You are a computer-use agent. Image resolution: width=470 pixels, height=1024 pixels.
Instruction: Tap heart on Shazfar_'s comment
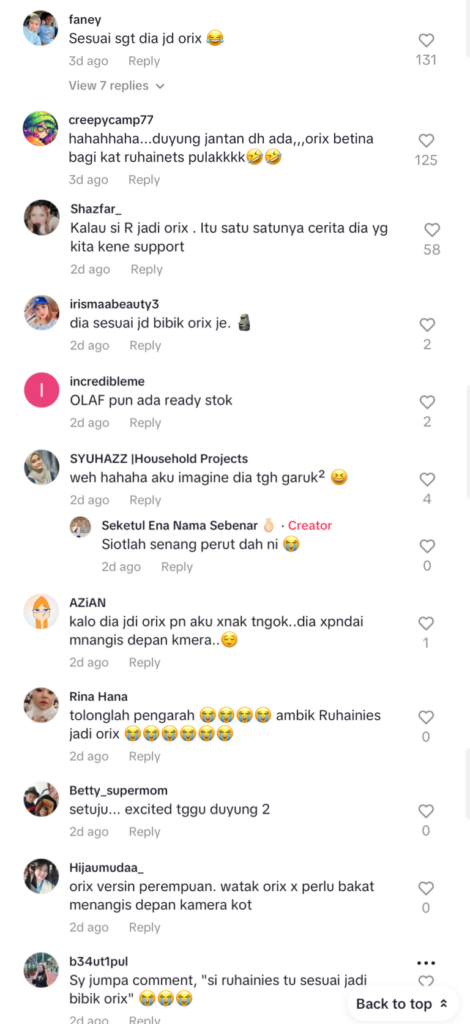click(x=432, y=230)
